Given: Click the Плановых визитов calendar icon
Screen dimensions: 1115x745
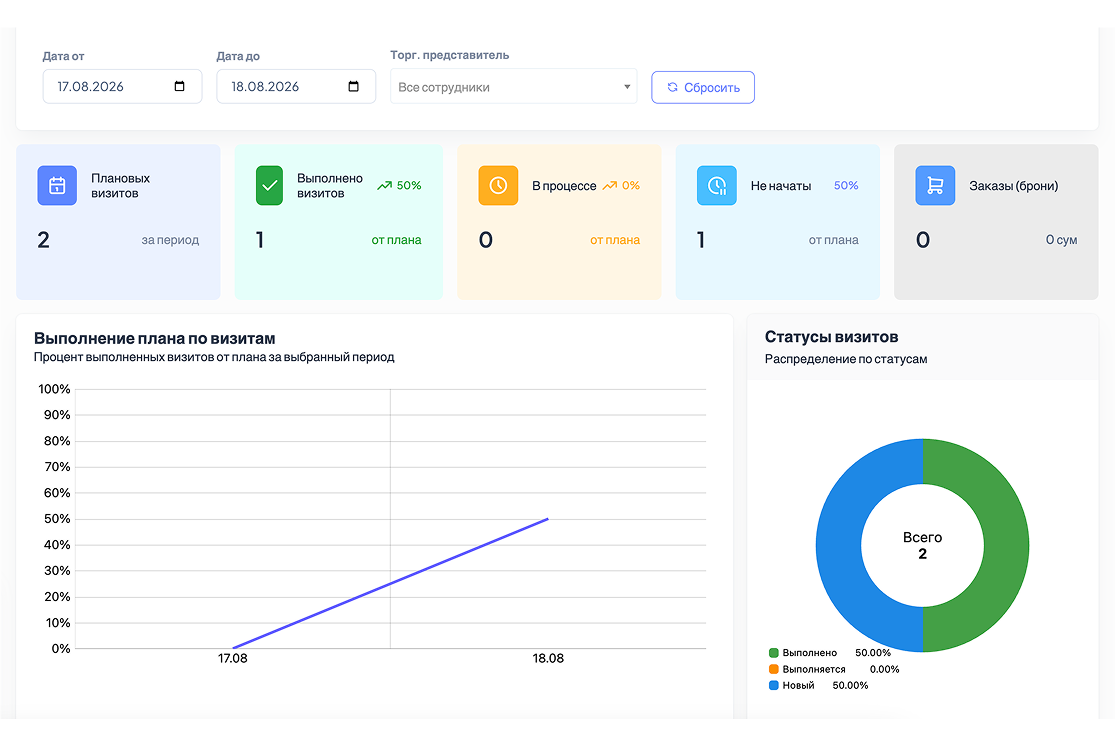Looking at the screenshot, I should click(57, 186).
